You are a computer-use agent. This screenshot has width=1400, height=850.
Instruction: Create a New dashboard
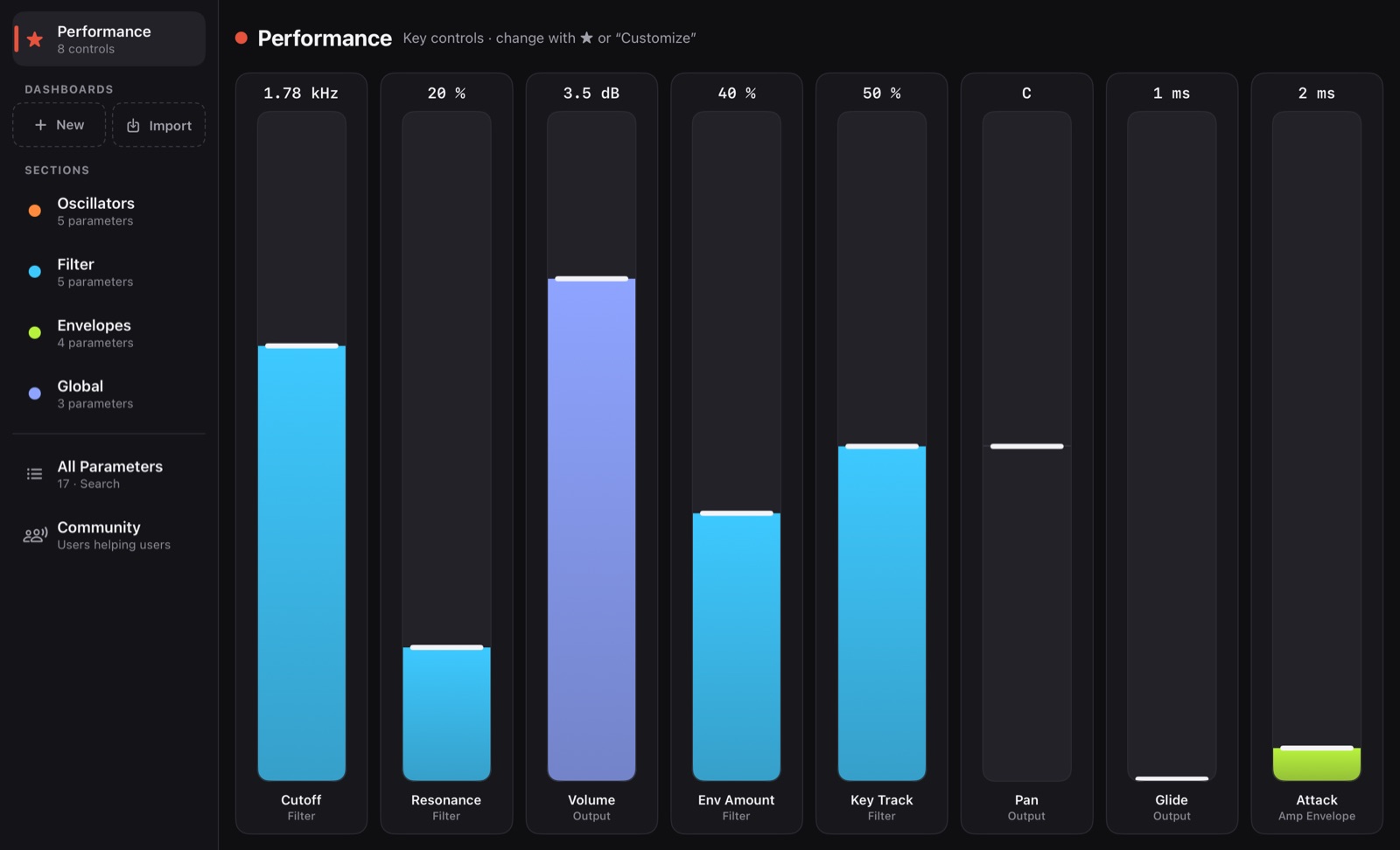(x=59, y=125)
